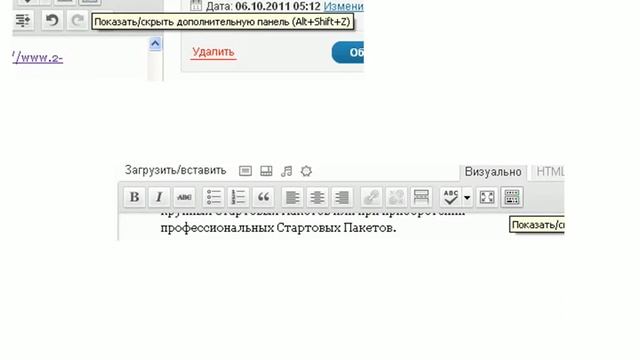Viewport: 640px width, 360px height.
Task: Run the spell checker ABC icon
Action: pyautogui.click(x=450, y=197)
